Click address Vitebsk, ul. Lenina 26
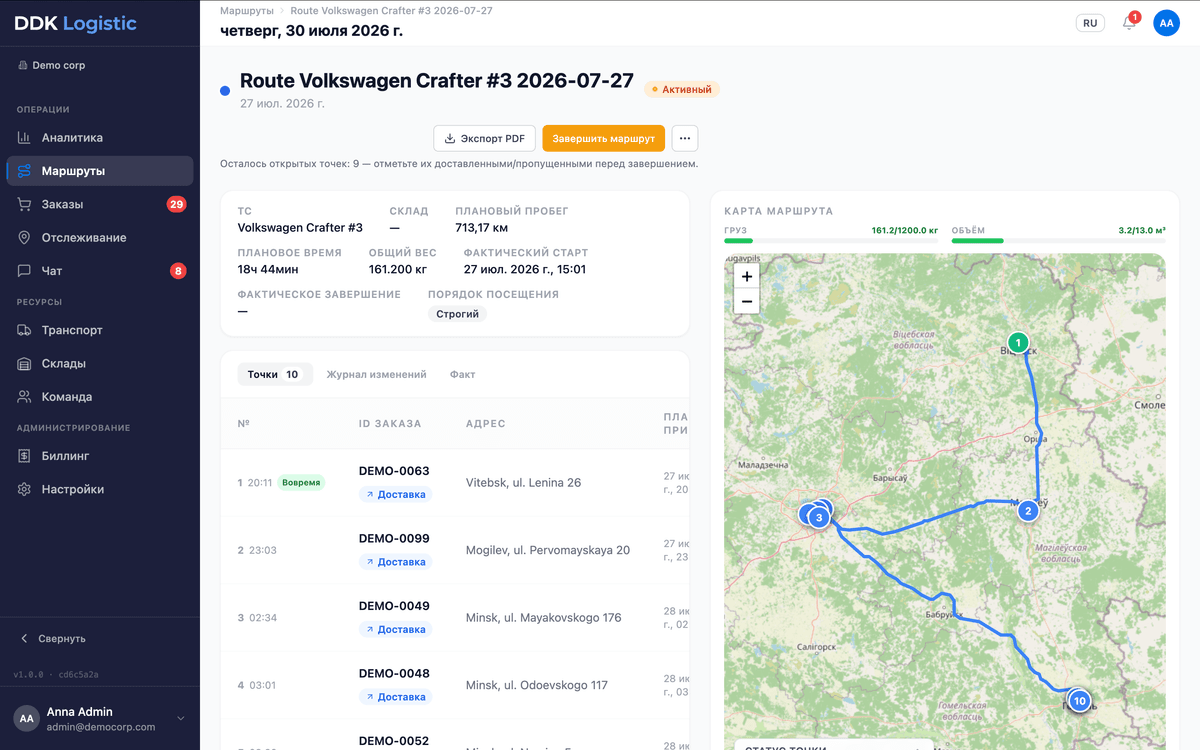Viewport: 1200px width, 750px height. coord(523,483)
